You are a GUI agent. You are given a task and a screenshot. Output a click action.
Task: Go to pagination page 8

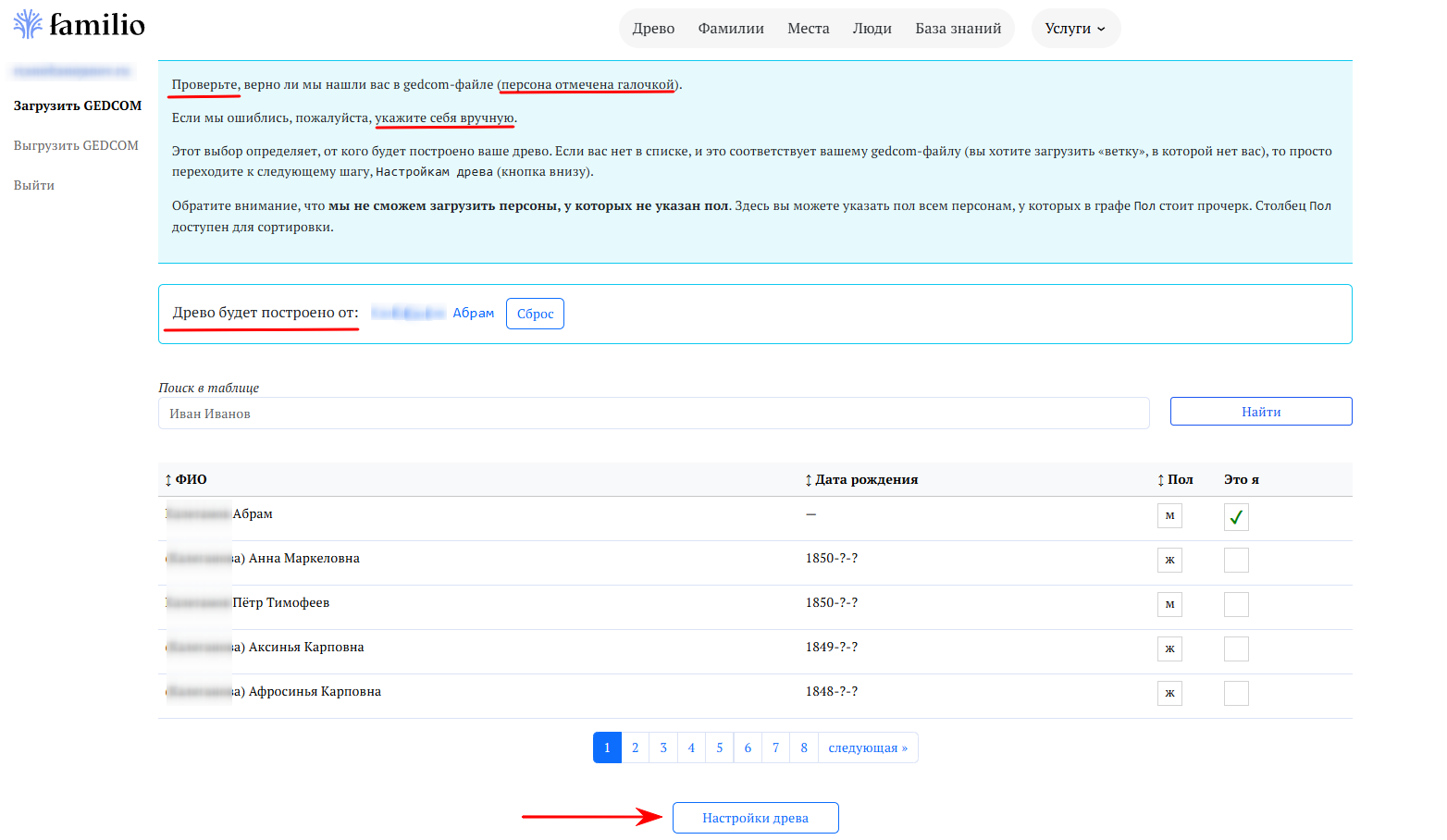(804, 747)
